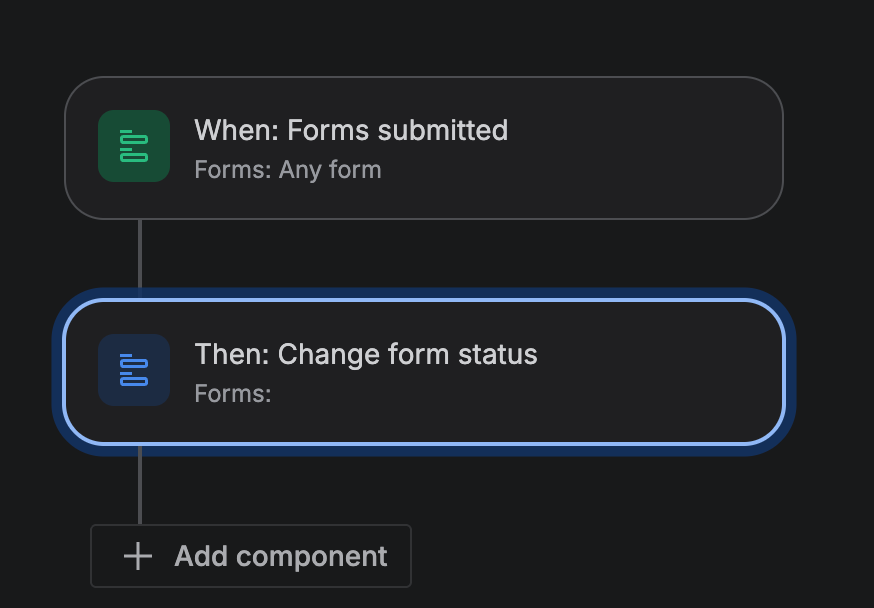This screenshot has height=608, width=874.
Task: Click the connector line between trigger and action
Action: point(140,254)
